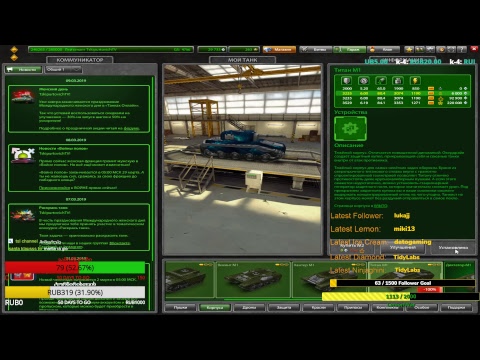Viewport: 480px width, 360px height.
Task: Toggle the fullscreen icon in top bar
Action: click(x=451, y=50)
